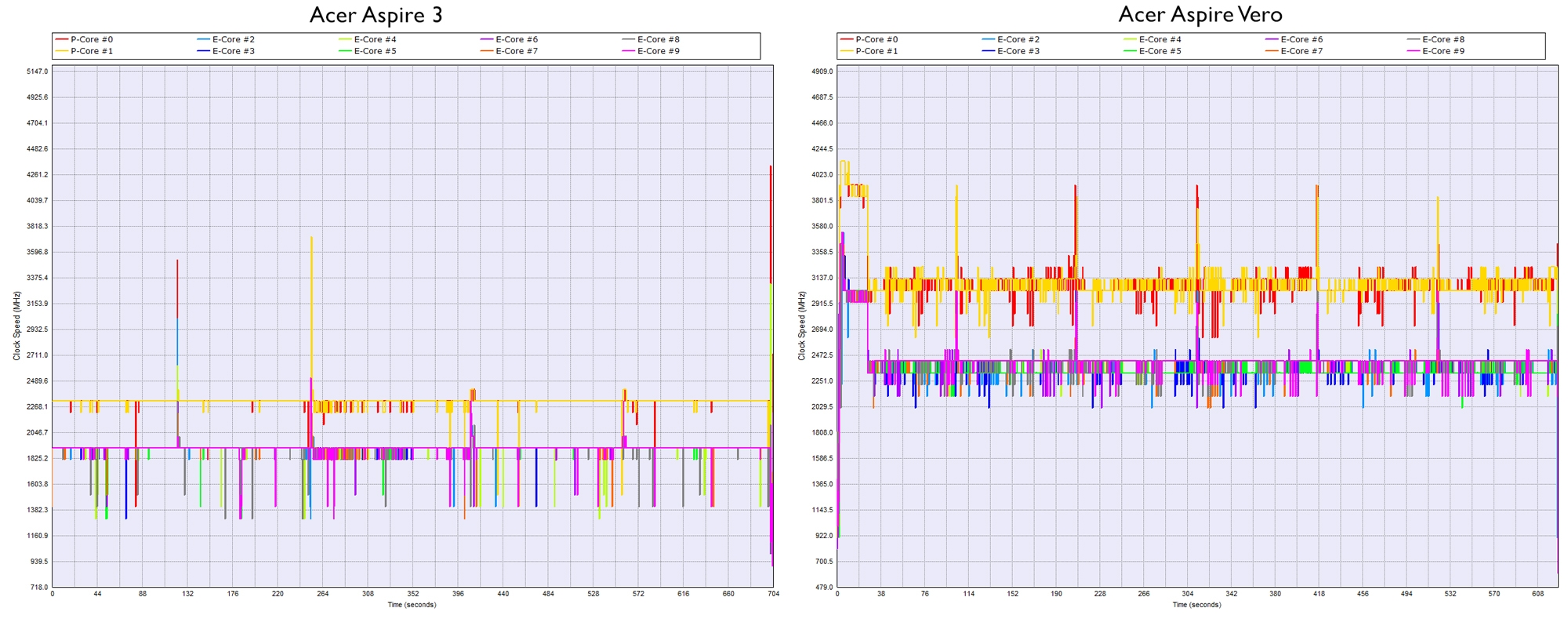Click the P-Core #1 legend entry in the Aspire Vero chart

pyautogui.click(x=869, y=51)
